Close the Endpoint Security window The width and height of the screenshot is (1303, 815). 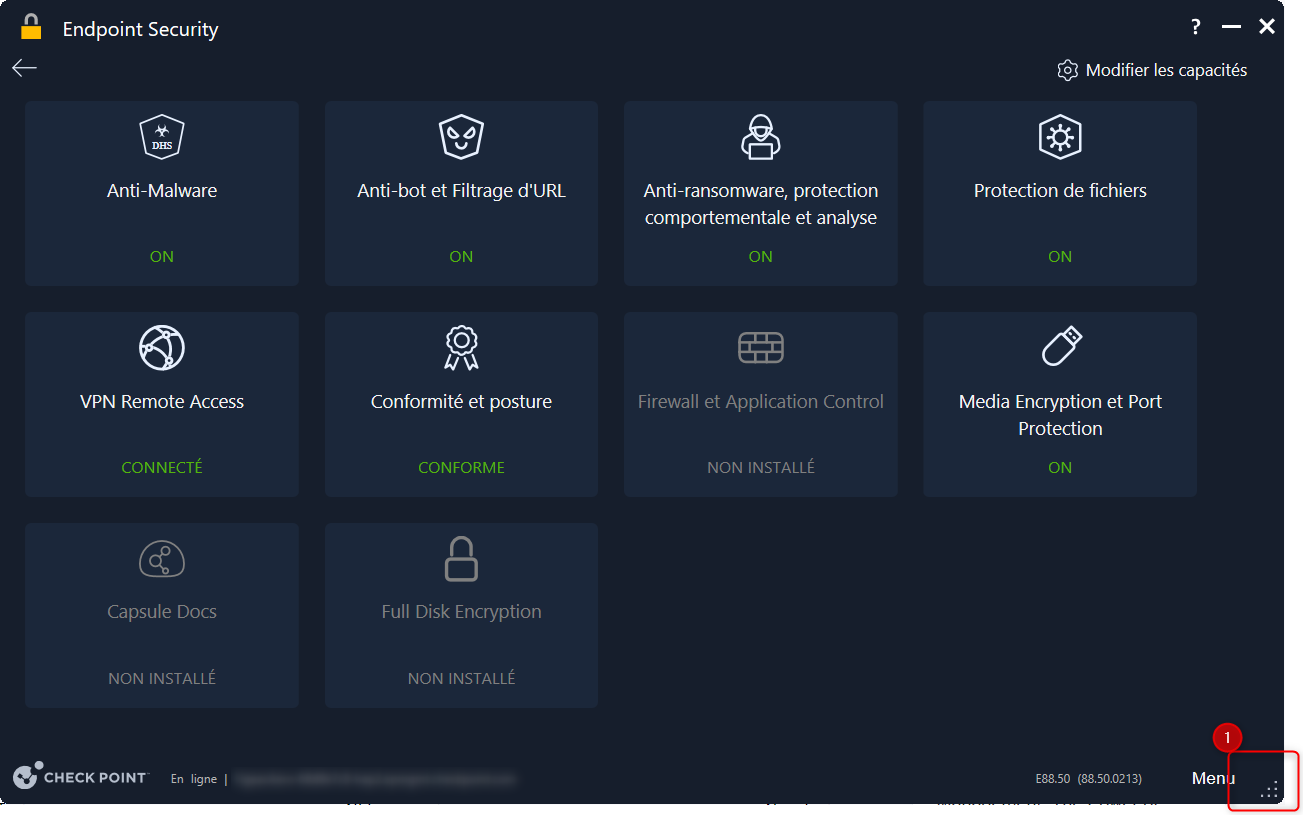1267,27
